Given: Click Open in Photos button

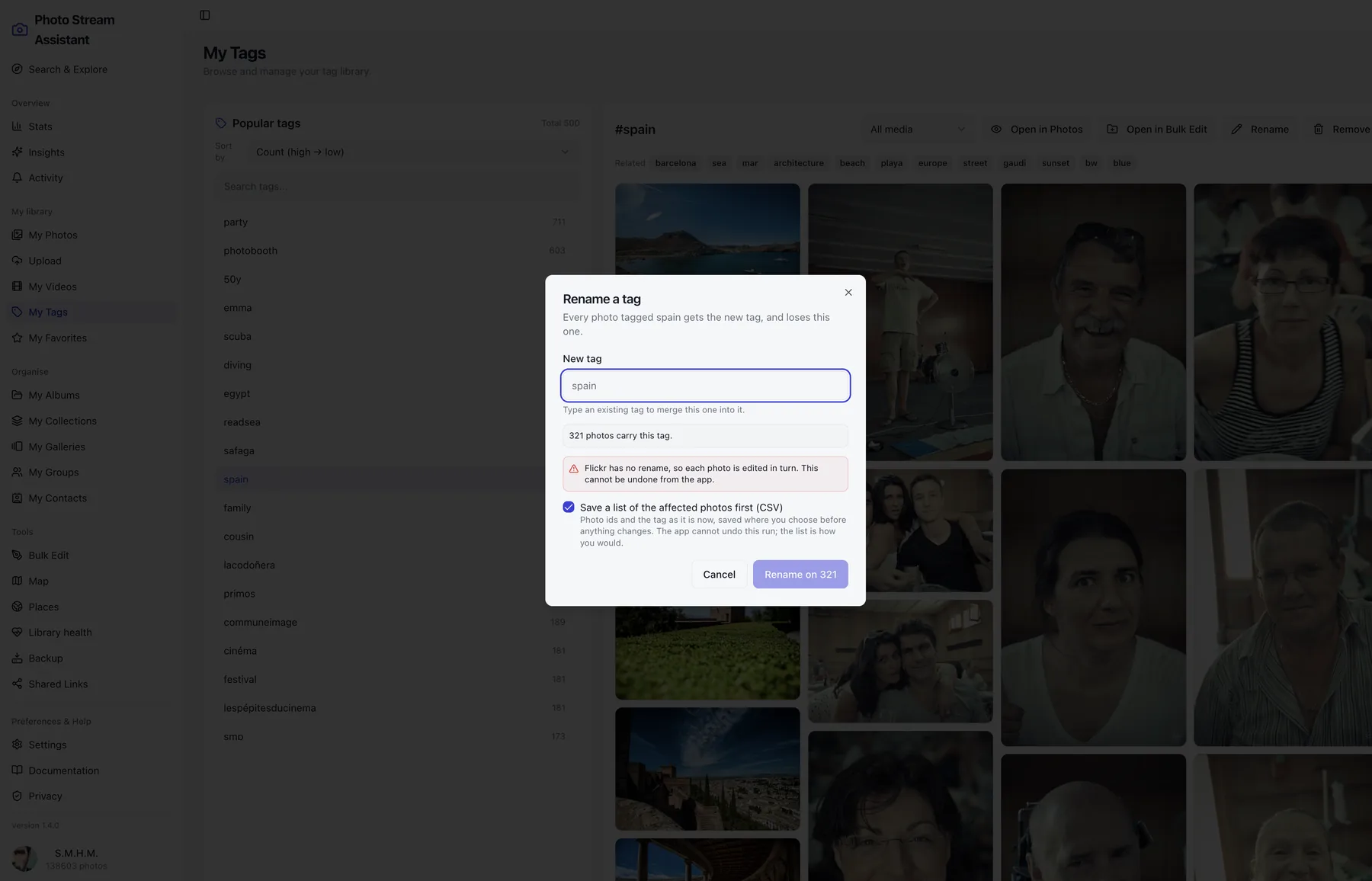Looking at the screenshot, I should [1037, 130].
